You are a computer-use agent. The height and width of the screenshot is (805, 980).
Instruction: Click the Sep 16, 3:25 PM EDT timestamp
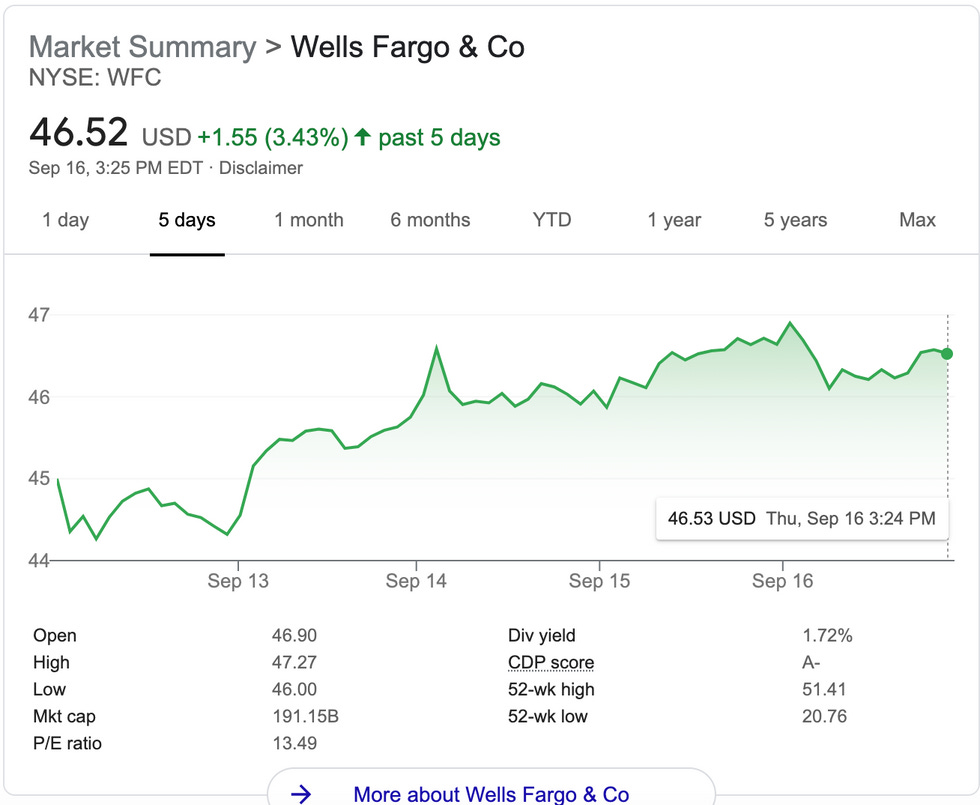(x=116, y=168)
